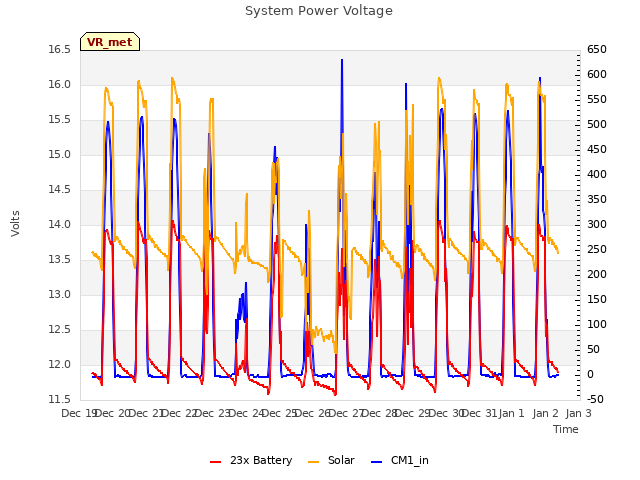Click the 400 right axis tick label
The image size is (640, 480).
click(x=597, y=175)
